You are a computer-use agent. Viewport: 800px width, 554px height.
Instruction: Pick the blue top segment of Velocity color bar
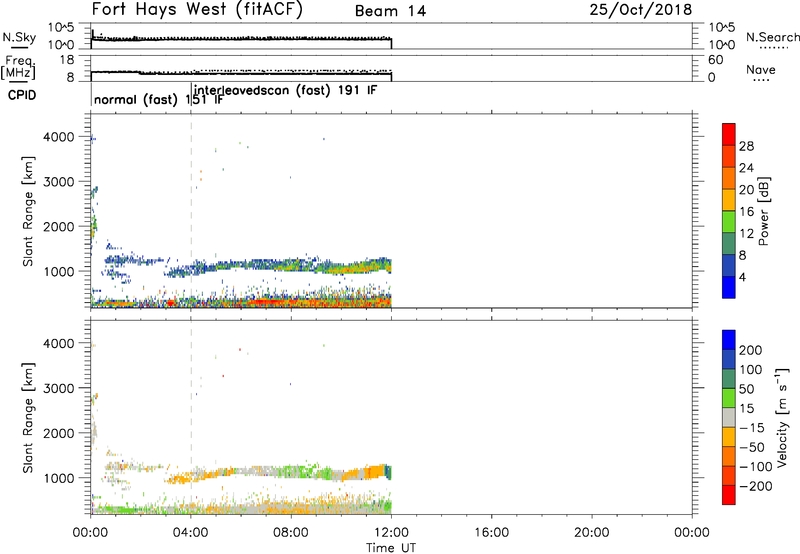tap(729, 340)
